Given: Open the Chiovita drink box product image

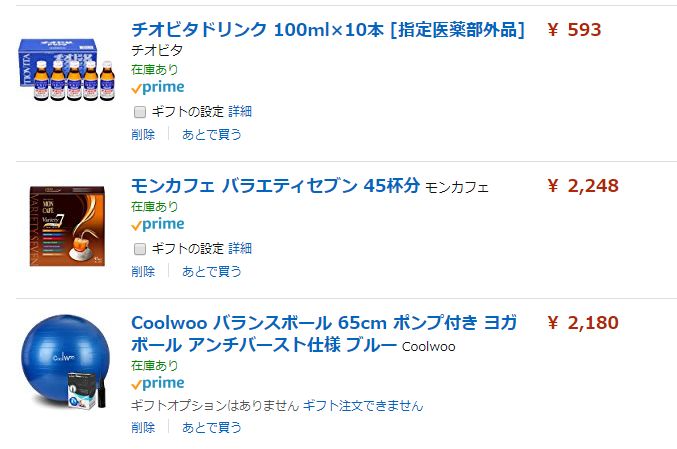Looking at the screenshot, I should tap(66, 78).
